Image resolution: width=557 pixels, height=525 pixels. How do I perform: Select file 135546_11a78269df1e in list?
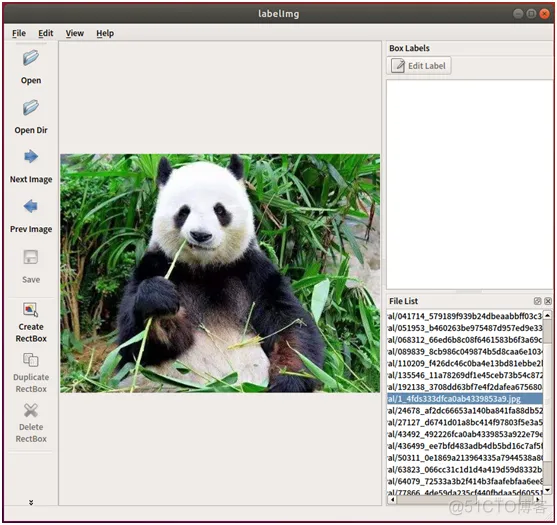(x=465, y=375)
